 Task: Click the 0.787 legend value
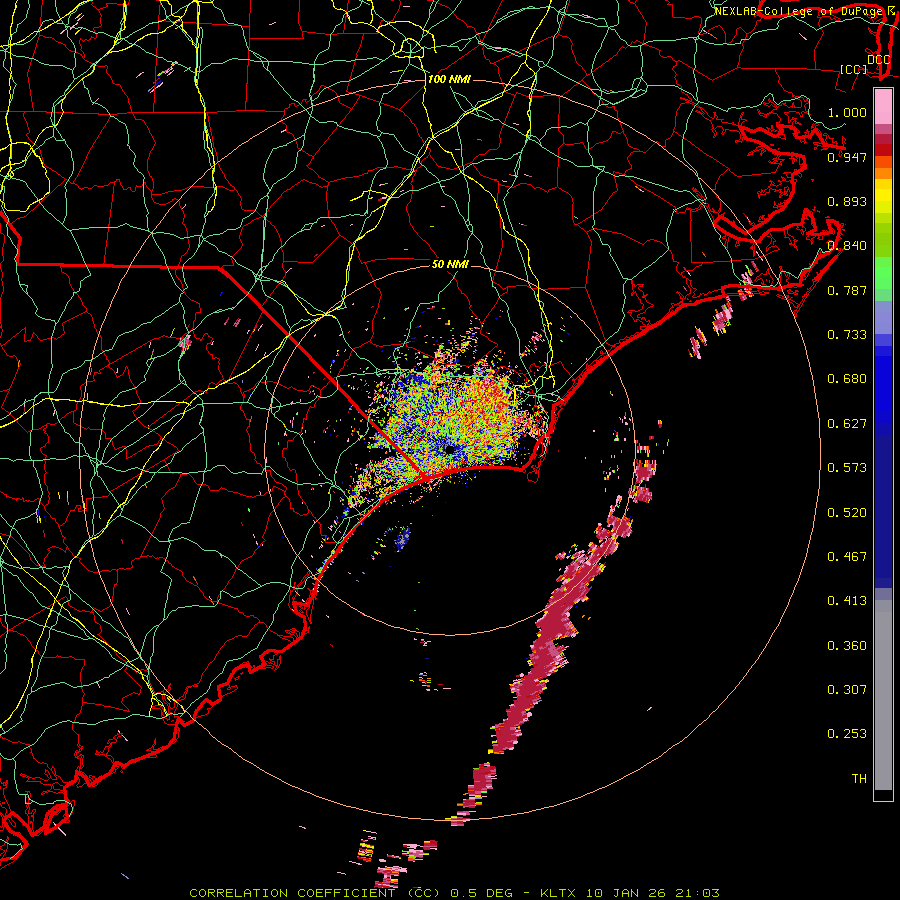coord(847,290)
